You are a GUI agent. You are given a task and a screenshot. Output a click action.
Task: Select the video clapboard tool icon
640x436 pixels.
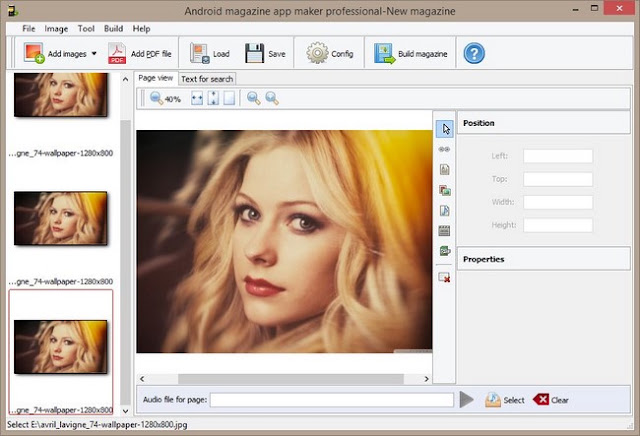(x=444, y=231)
